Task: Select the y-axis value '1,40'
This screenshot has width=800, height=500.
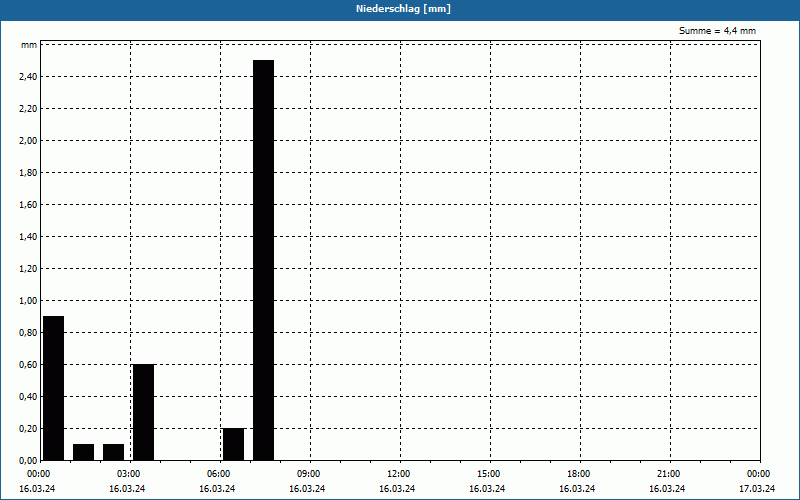Action: tap(28, 237)
